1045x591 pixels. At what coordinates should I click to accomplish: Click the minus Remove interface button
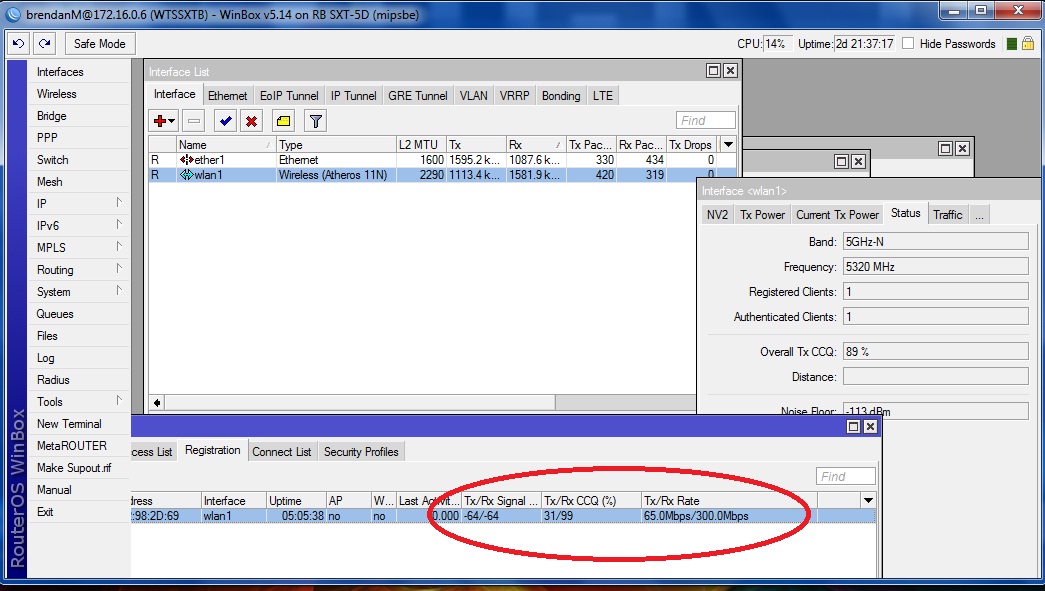(x=194, y=121)
